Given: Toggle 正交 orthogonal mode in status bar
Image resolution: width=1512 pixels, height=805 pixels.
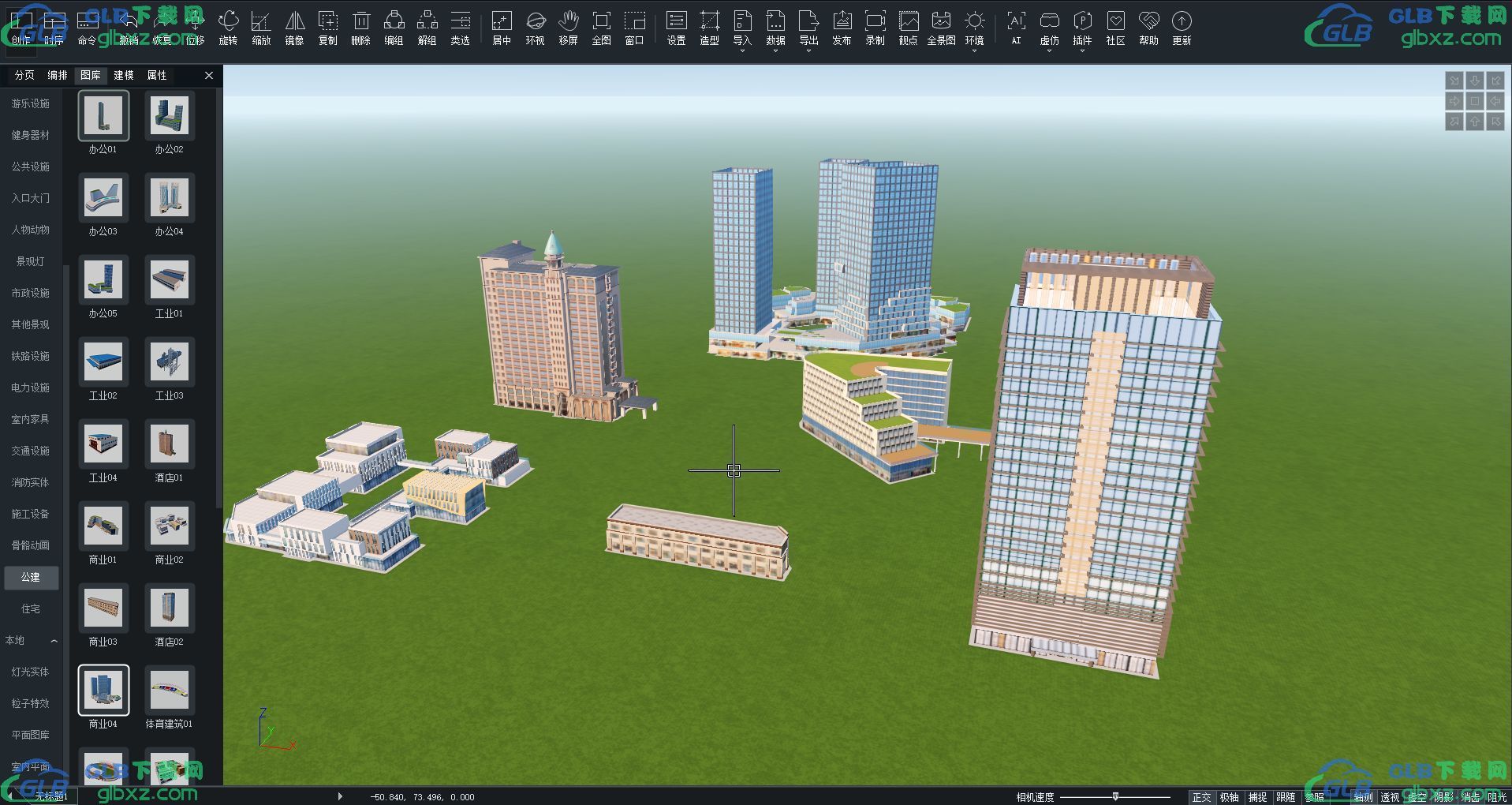Looking at the screenshot, I should 1201,797.
